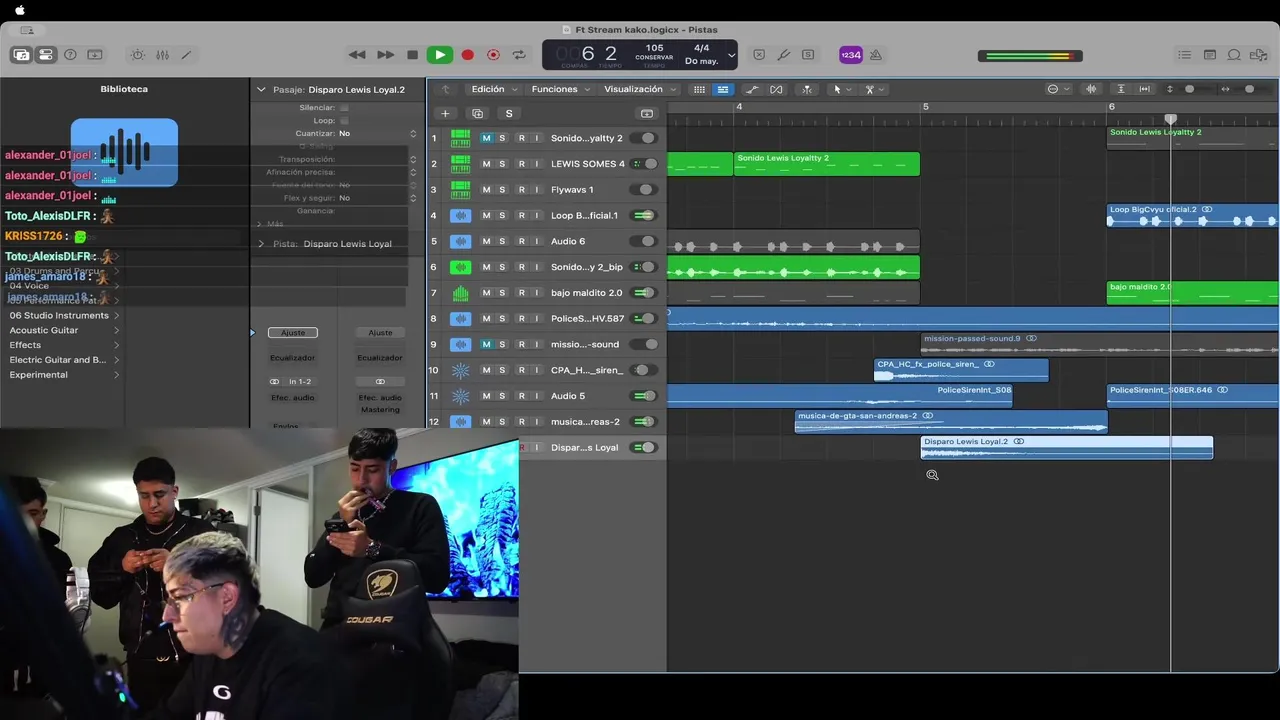
Task: Toggle the Inspector panel button
Action: click(46, 55)
